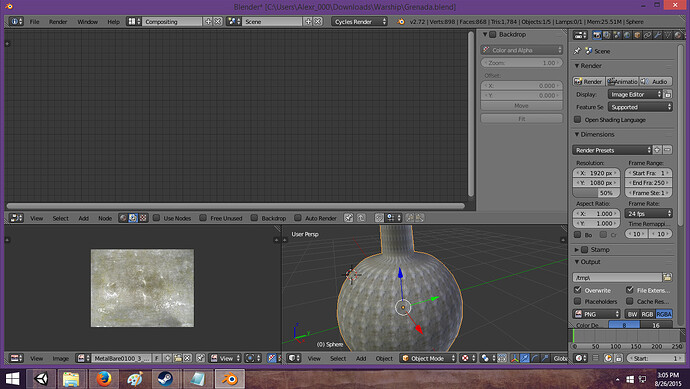Delete the Compositing screen layout with its X icon
The height and width of the screenshot is (389, 690).
[x=217, y=21]
